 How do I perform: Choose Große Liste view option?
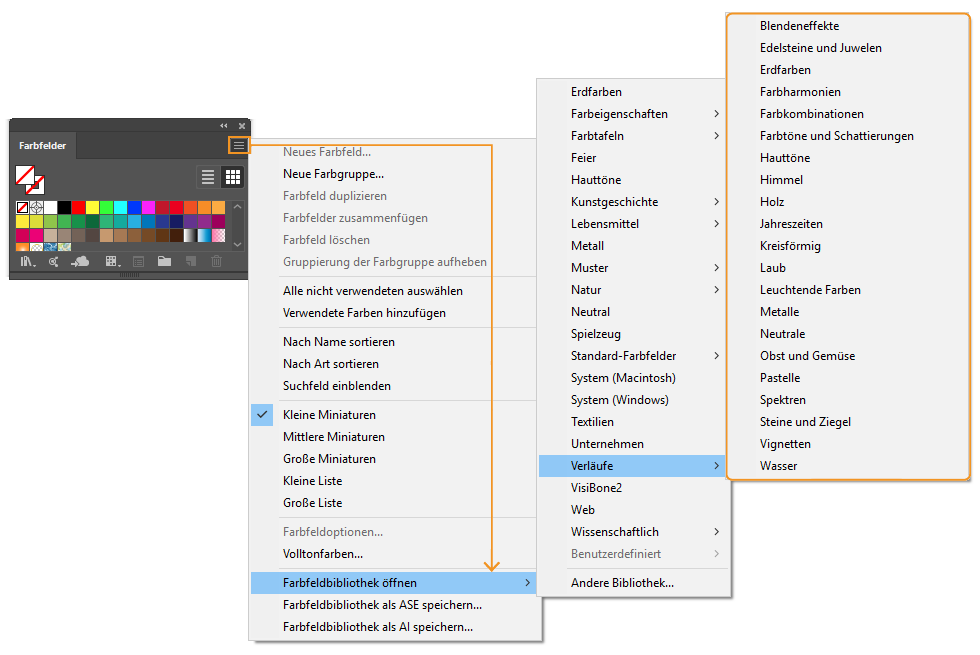point(394,503)
